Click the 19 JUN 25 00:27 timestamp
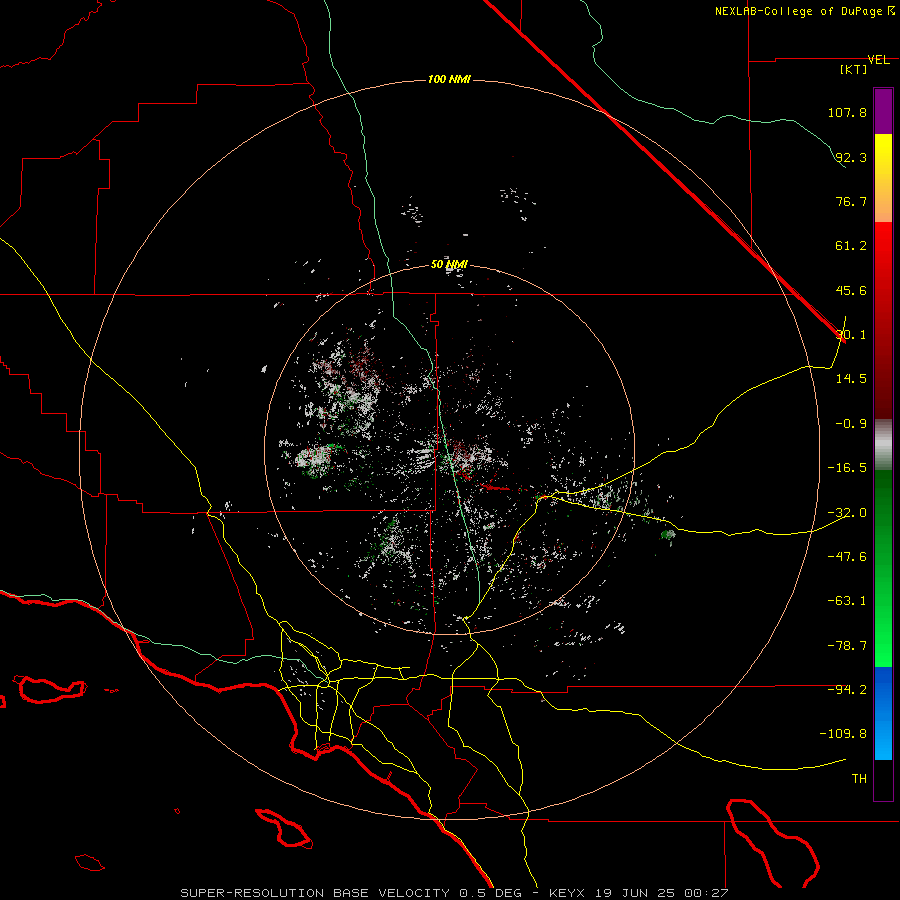The height and width of the screenshot is (900, 900). 661,893
